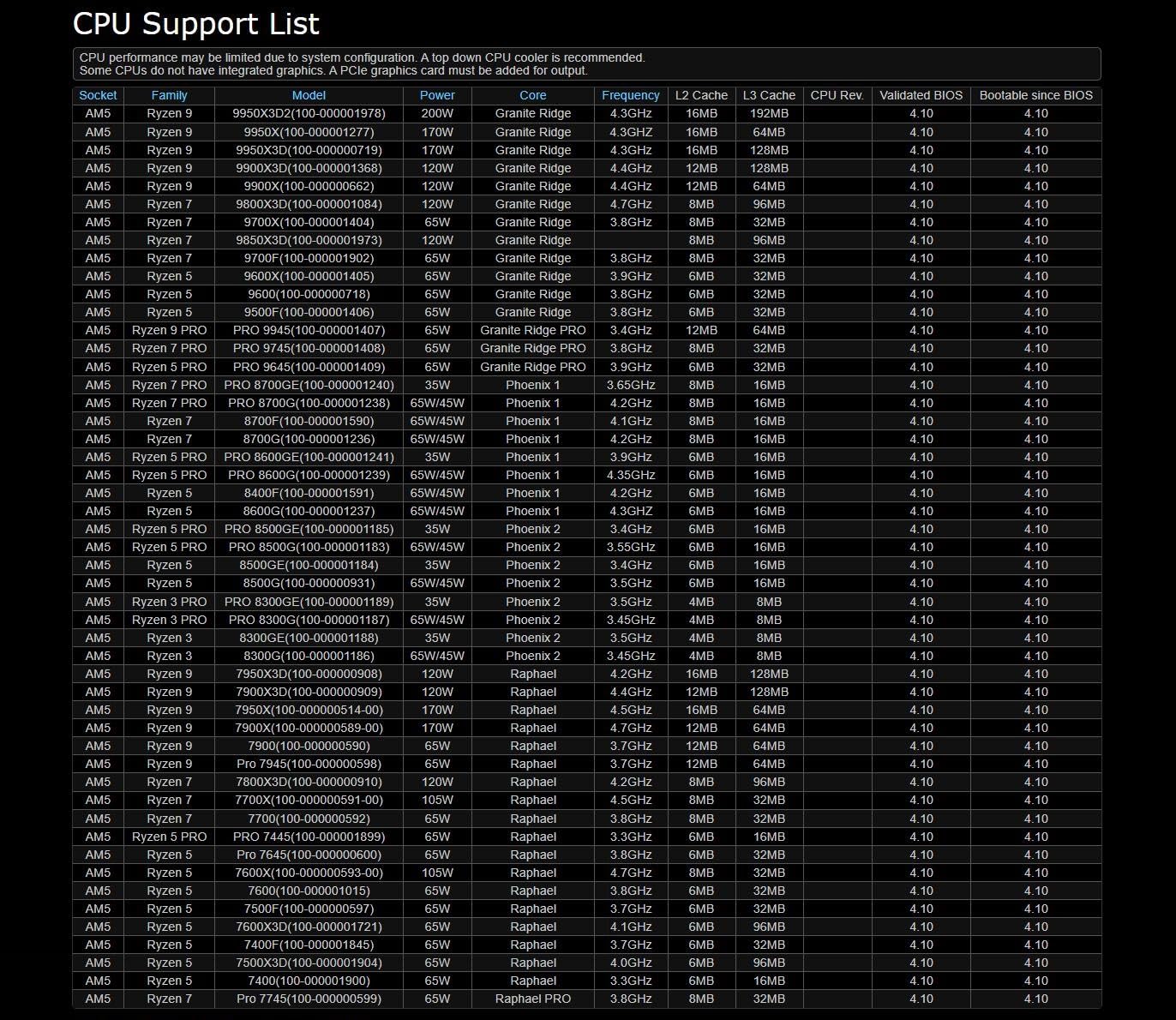Click the Model column header
Image resolution: width=1176 pixels, height=1020 pixels.
coord(309,95)
